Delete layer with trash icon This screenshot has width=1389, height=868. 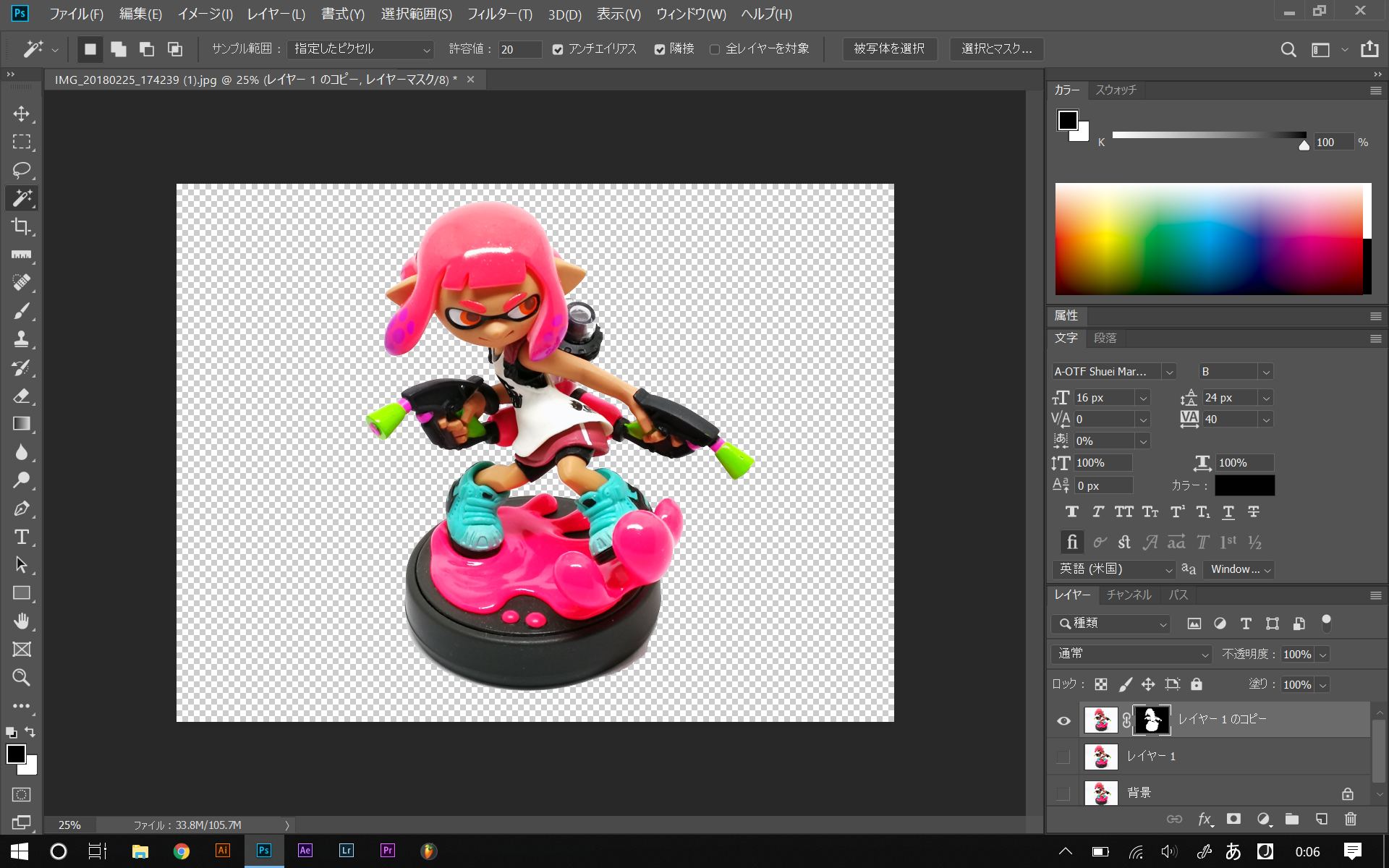point(1351,819)
